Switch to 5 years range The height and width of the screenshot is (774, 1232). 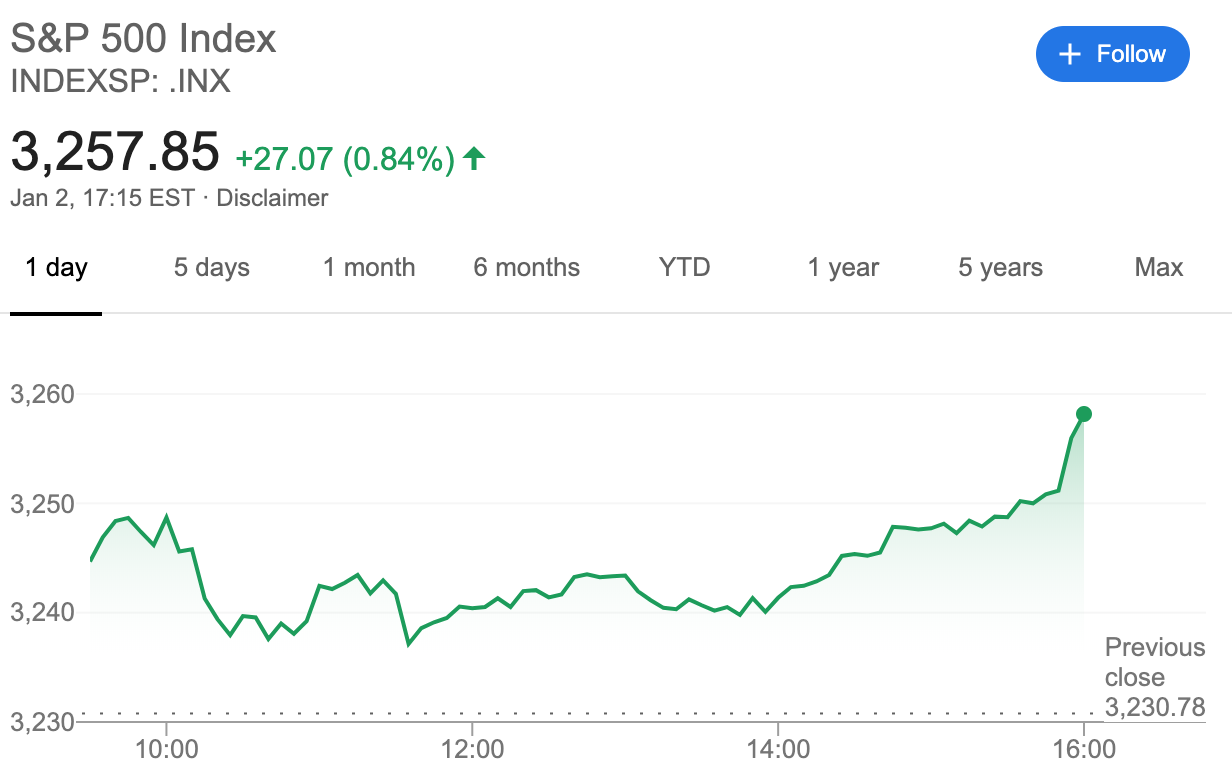pos(1000,267)
